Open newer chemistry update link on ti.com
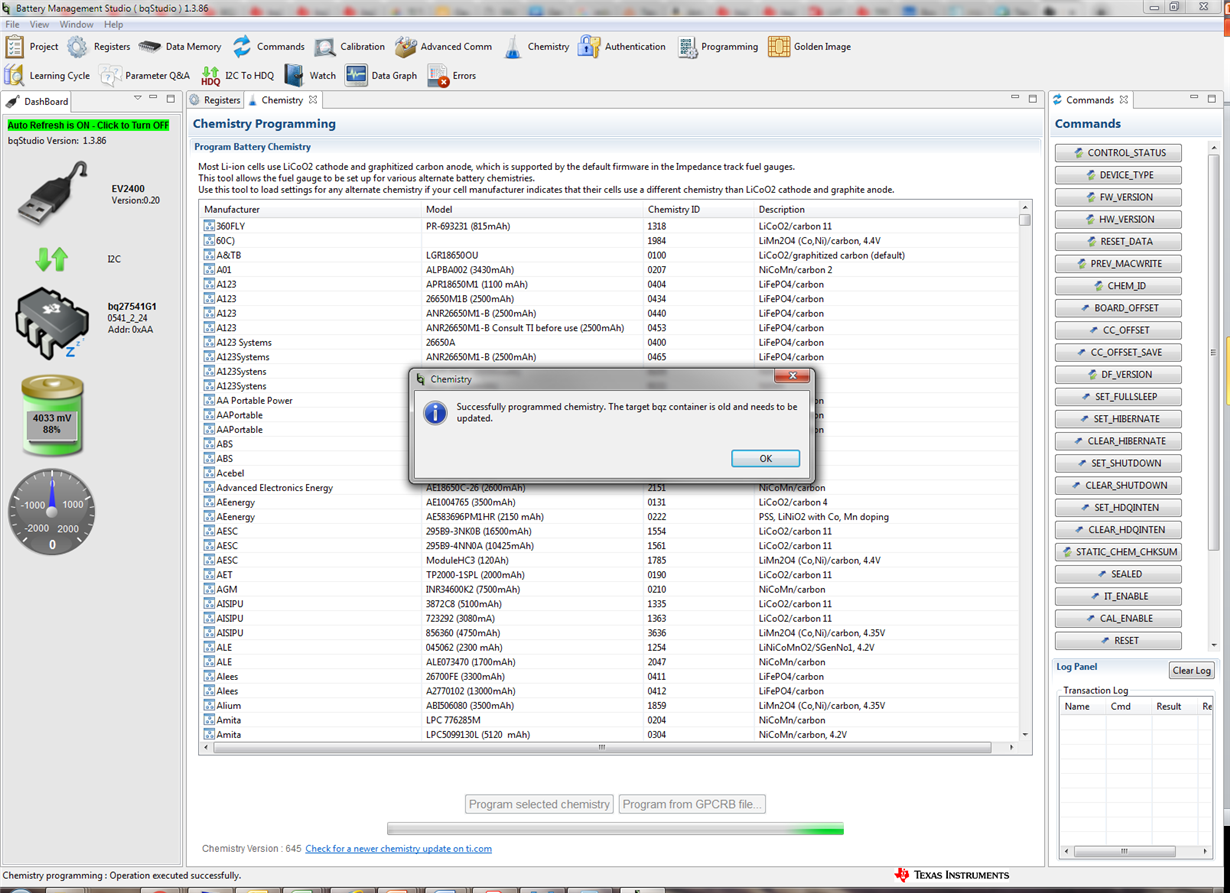Viewport: 1230px width, 893px height. coord(398,848)
